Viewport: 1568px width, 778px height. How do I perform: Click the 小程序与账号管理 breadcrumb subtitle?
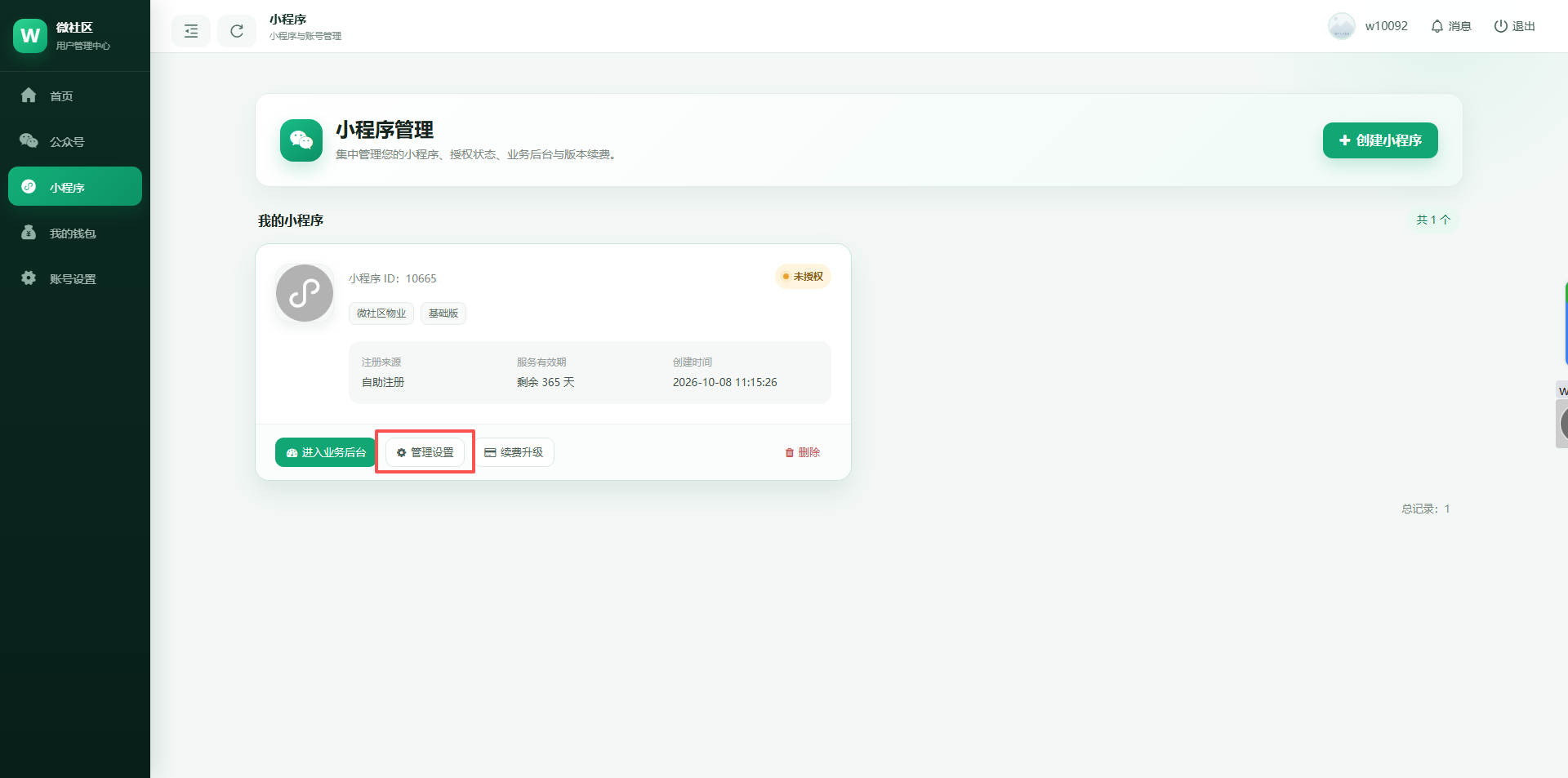(x=305, y=36)
